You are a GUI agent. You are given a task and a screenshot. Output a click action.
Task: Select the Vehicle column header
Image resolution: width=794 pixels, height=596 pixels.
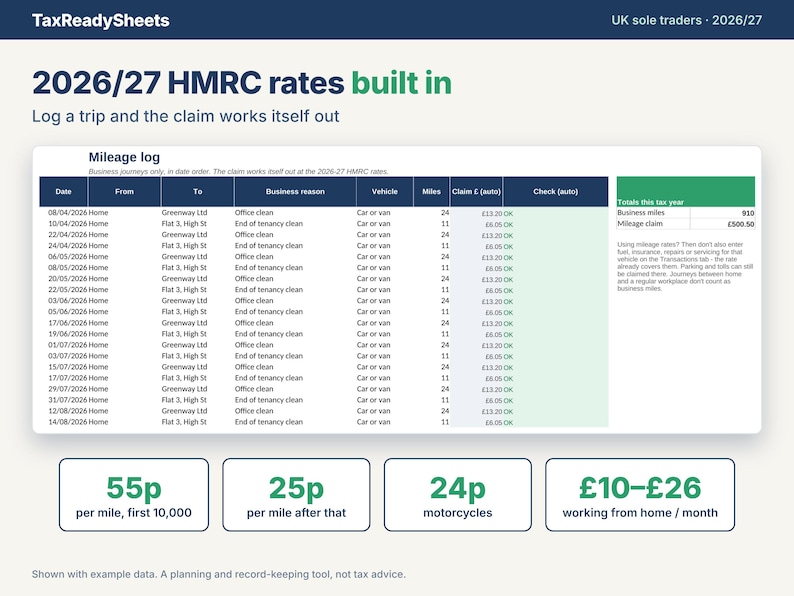(x=384, y=191)
